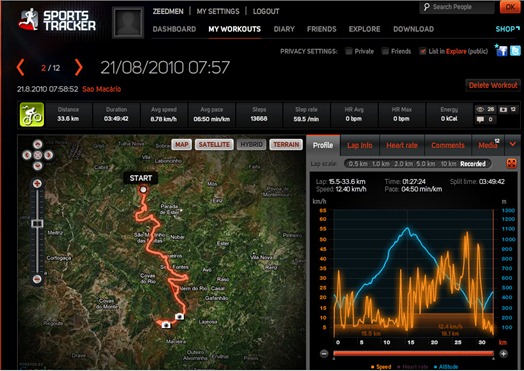Zoom out the chart with minus icon
Image resolution: width=524 pixels, height=371 pixels.
pyautogui.click(x=324, y=354)
